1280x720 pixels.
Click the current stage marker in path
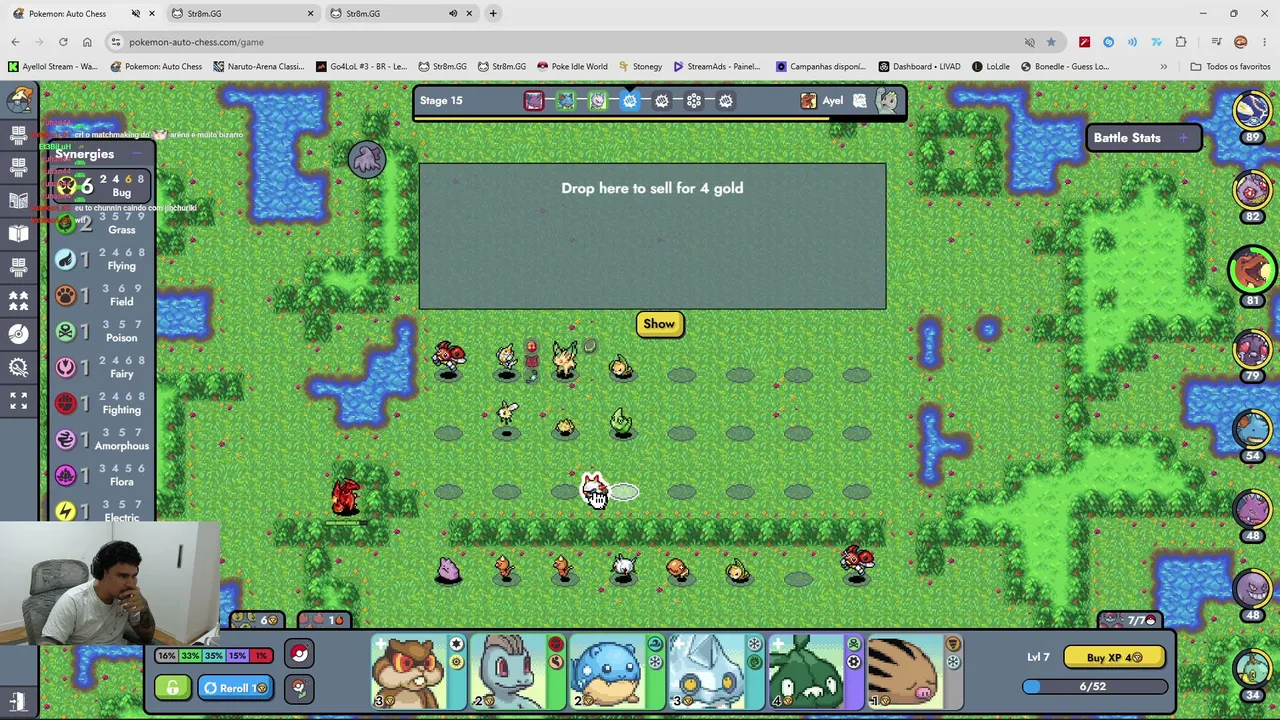[630, 100]
